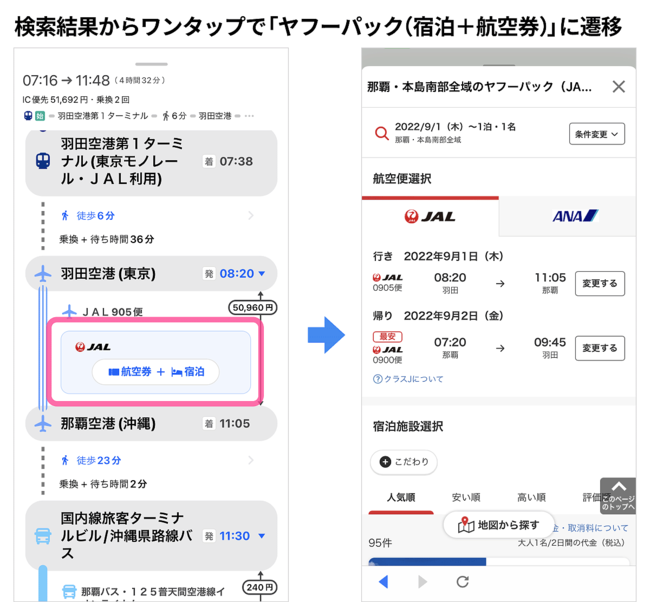Open the 条件変更 dropdown
This screenshot has height=602, width=650.
[x=597, y=133]
